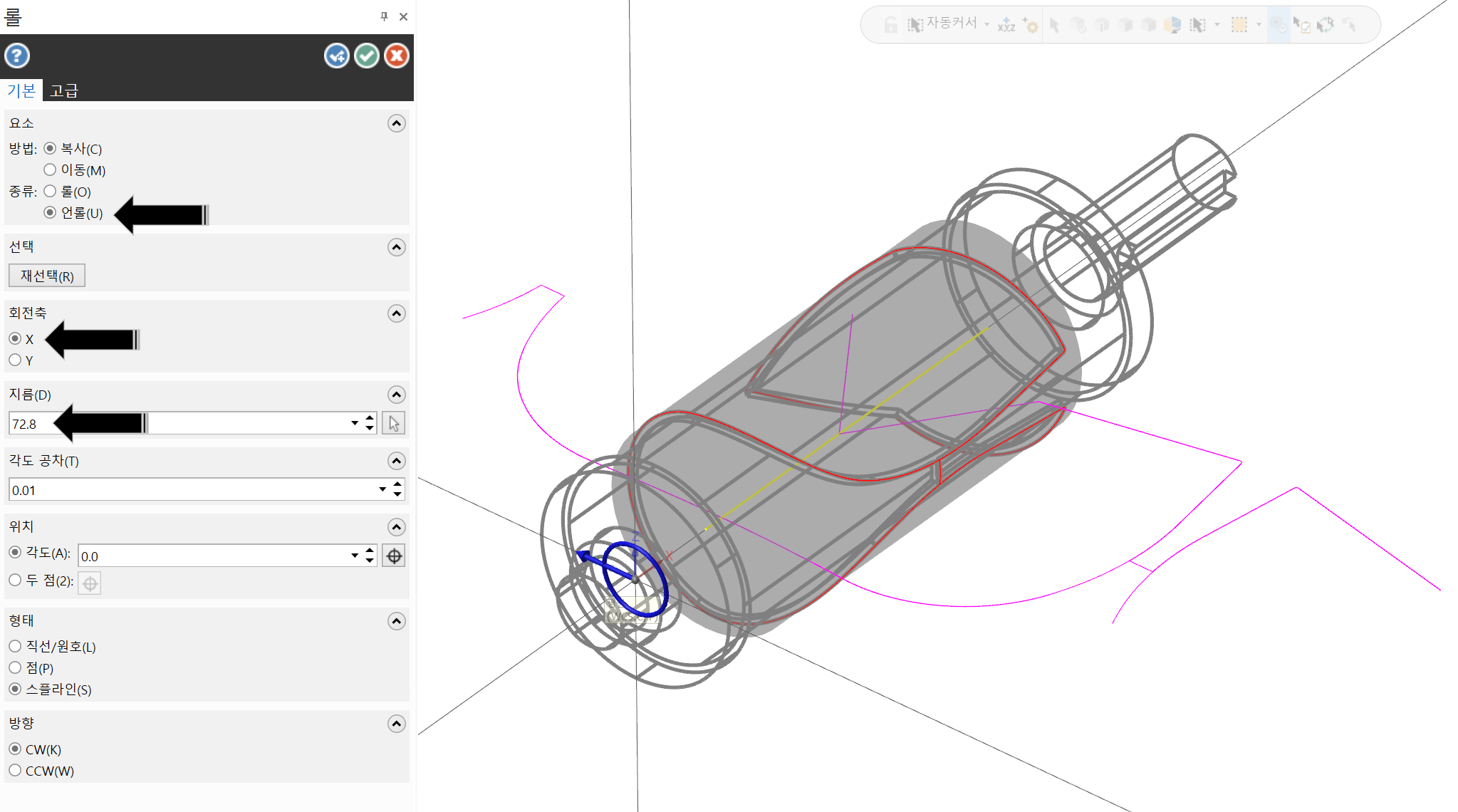Confirm with the green checkmark icon

point(367,56)
